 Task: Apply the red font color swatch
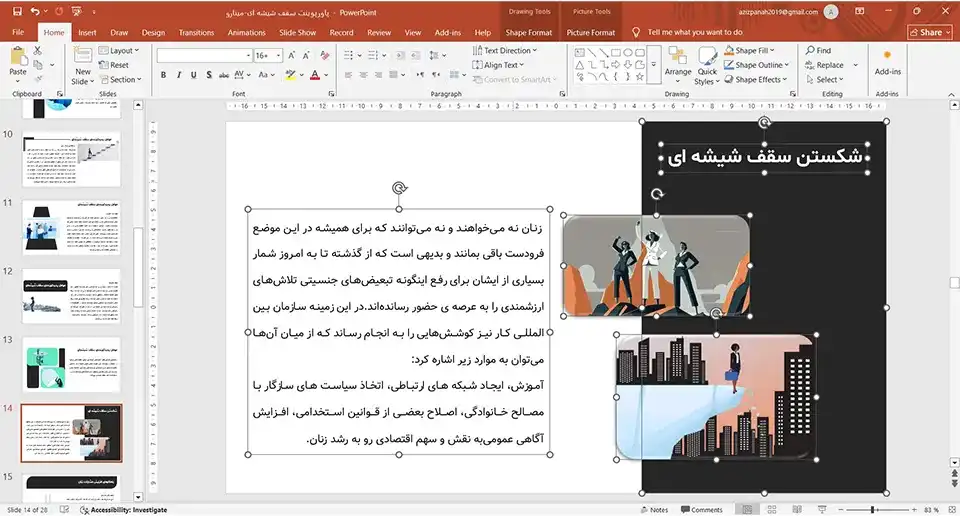[315, 75]
